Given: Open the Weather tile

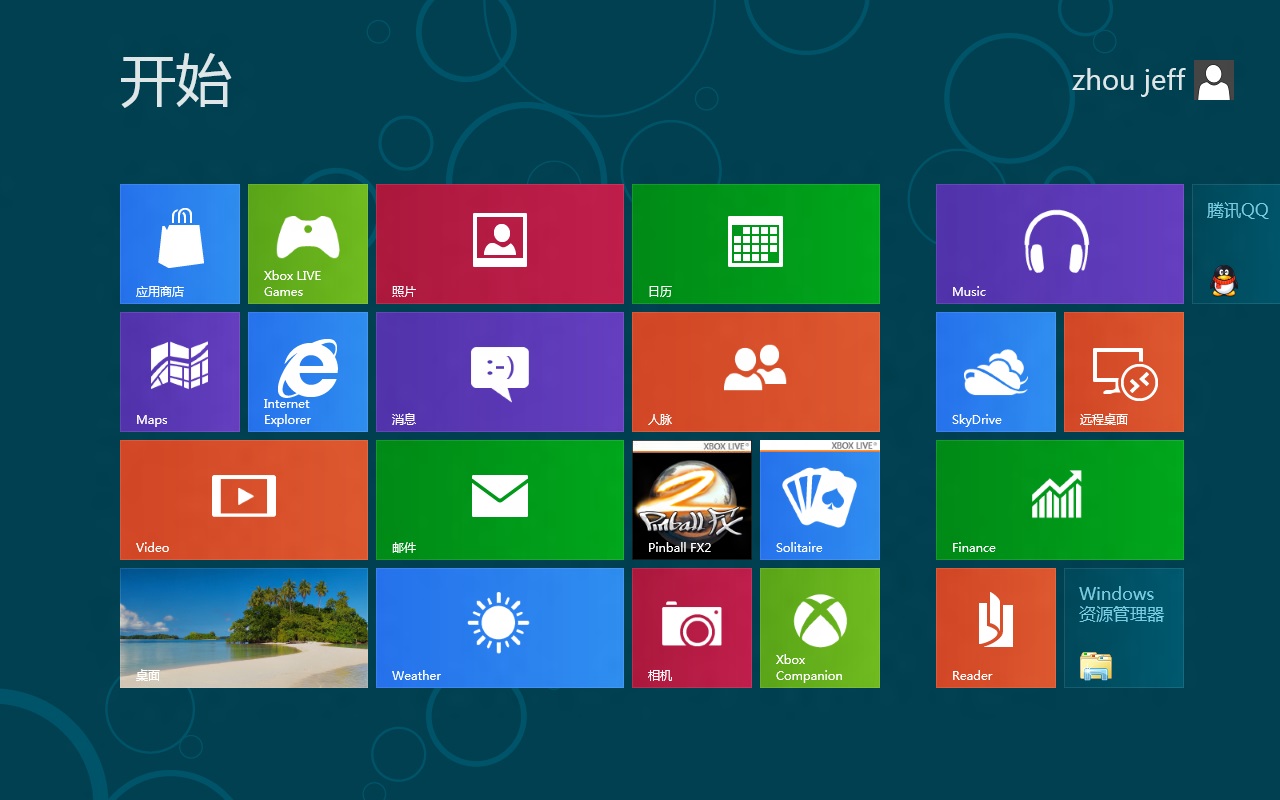Looking at the screenshot, I should point(500,628).
